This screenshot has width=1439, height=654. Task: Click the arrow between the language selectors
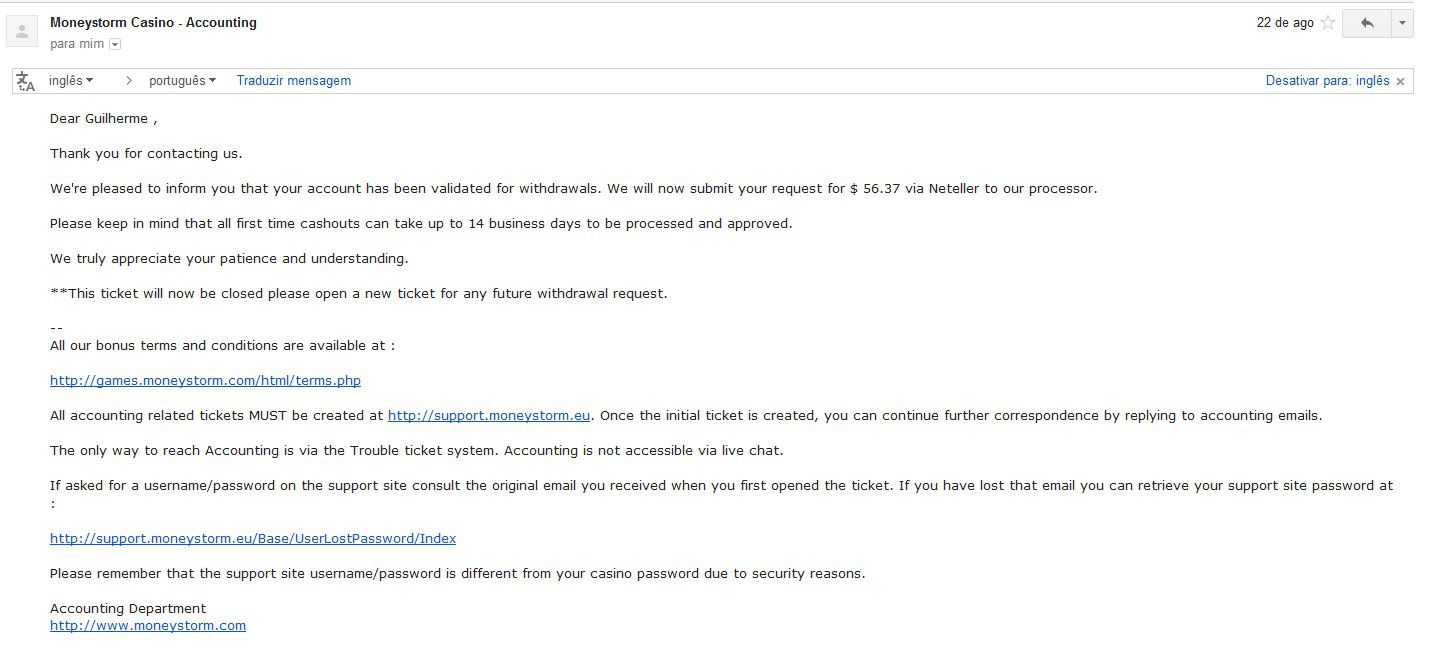point(129,81)
